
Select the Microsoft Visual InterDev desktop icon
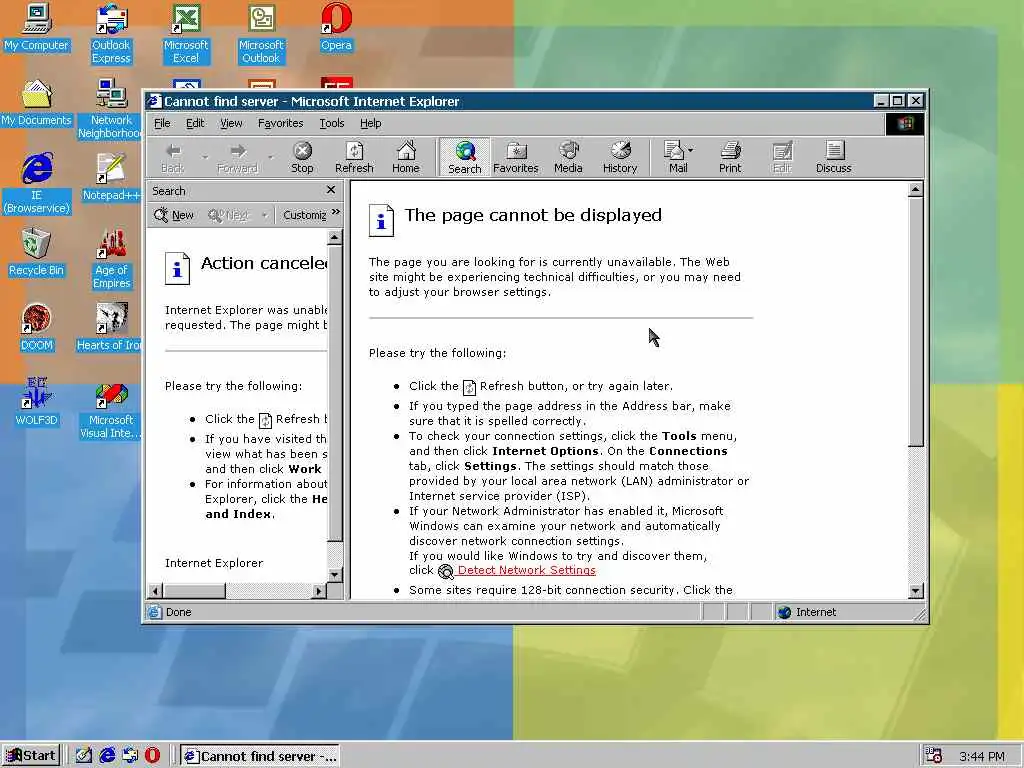(x=110, y=412)
